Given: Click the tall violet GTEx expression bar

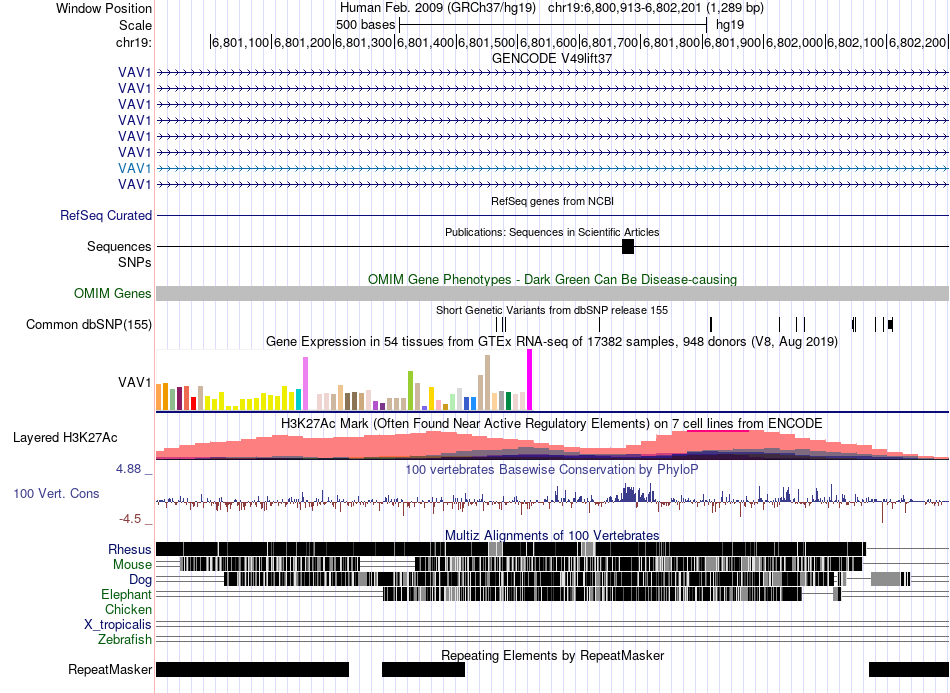Looking at the screenshot, I should (x=305, y=383).
